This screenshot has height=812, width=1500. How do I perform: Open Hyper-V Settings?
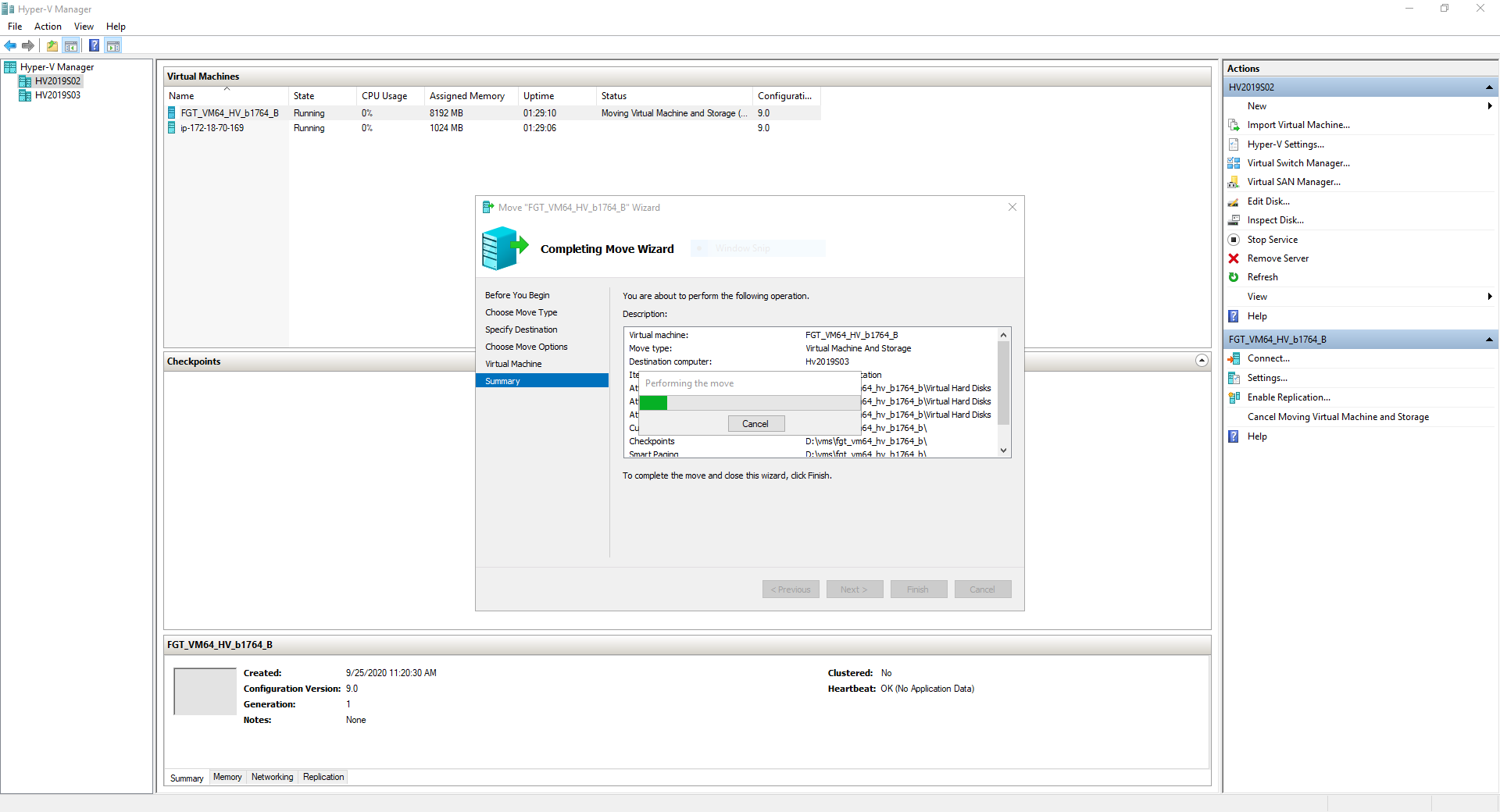pos(1288,144)
